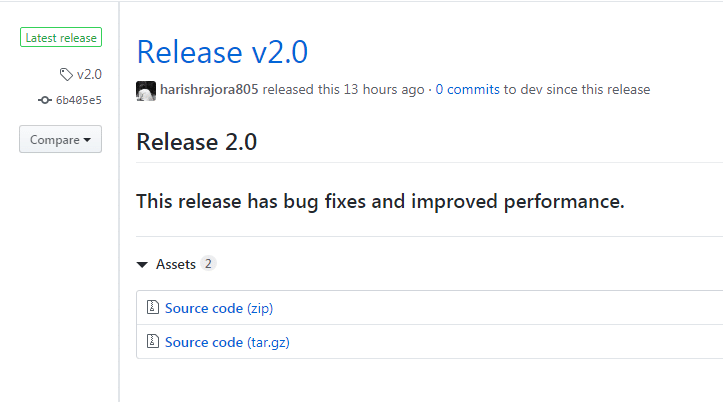Click the "0 commits" link
This screenshot has width=723, height=402.
pyautogui.click(x=467, y=89)
